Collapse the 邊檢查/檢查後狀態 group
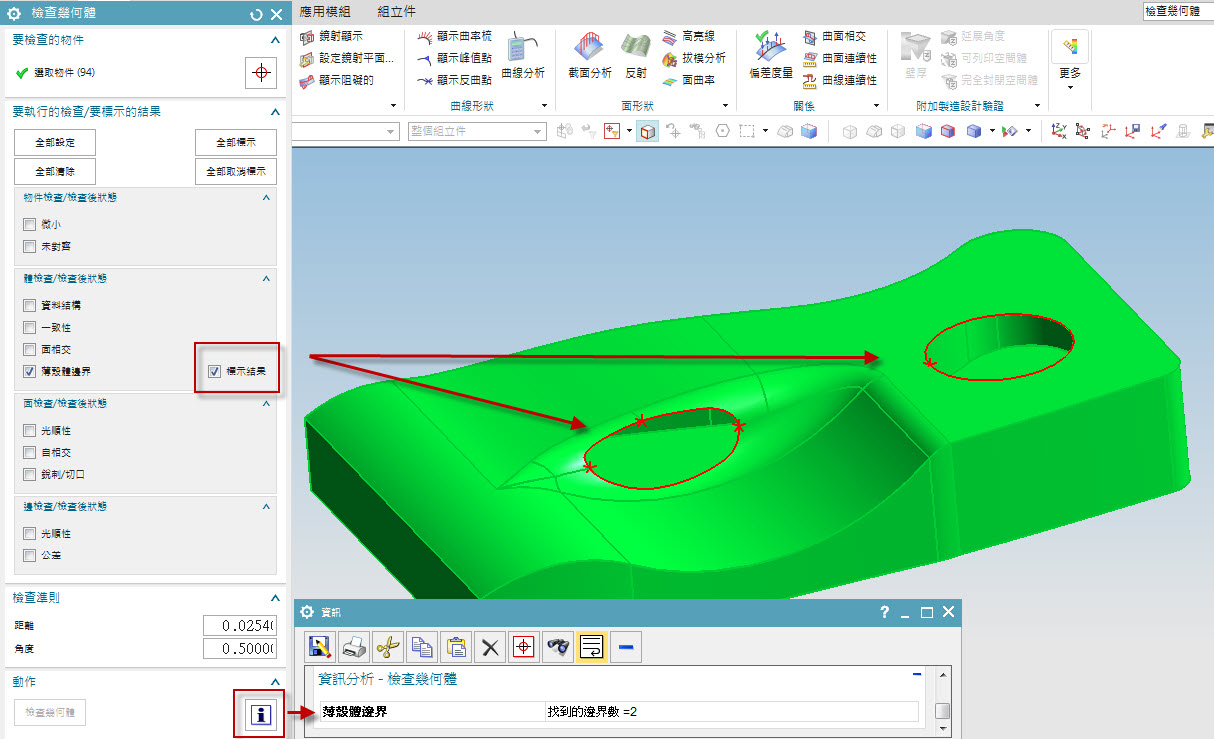 (266, 507)
